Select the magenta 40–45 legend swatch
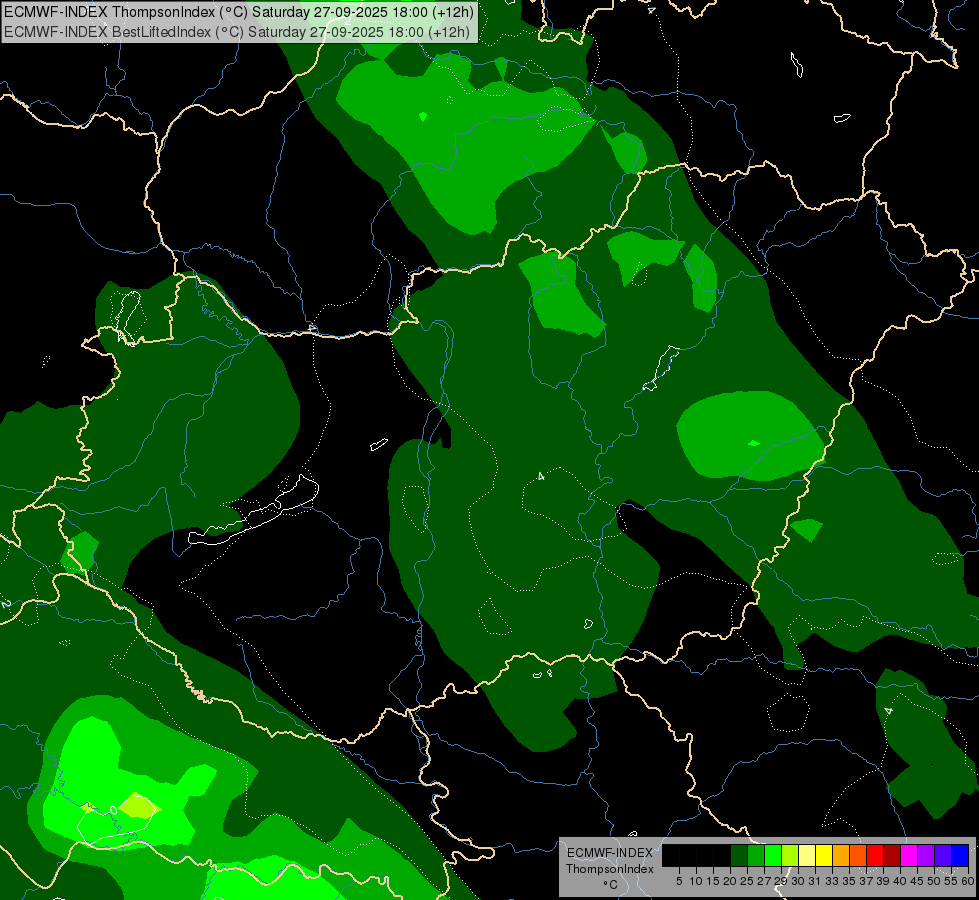The image size is (979, 900). pyautogui.click(x=909, y=855)
